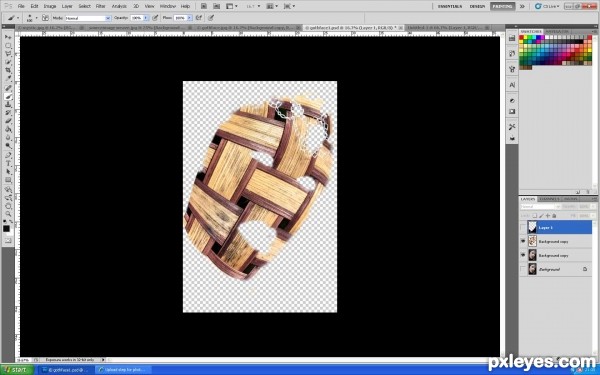Open CS Live menu
Screen dimensions: 600x375
click(x=547, y=6)
